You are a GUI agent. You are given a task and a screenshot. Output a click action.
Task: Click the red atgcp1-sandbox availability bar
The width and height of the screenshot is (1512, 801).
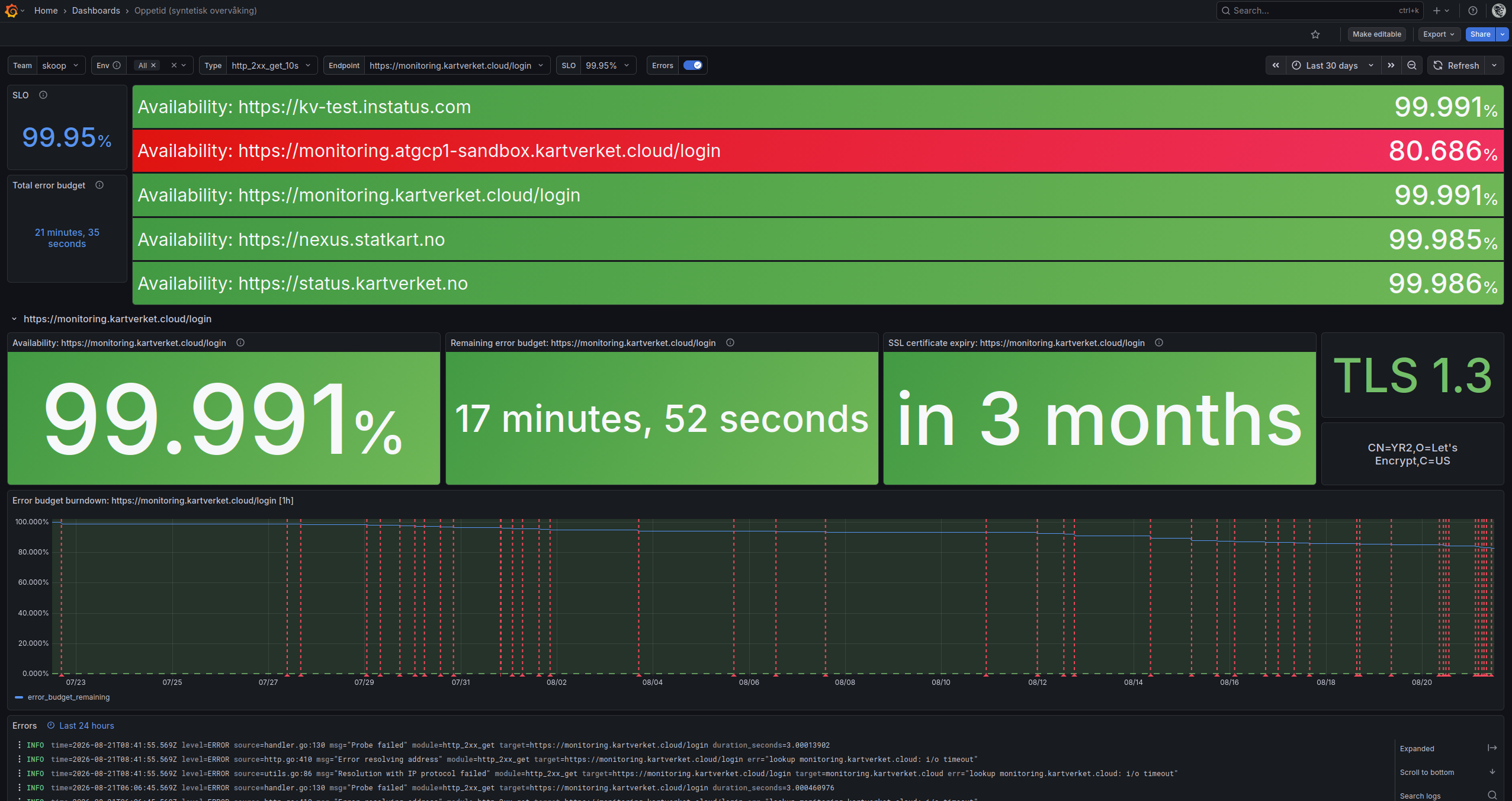tap(818, 151)
